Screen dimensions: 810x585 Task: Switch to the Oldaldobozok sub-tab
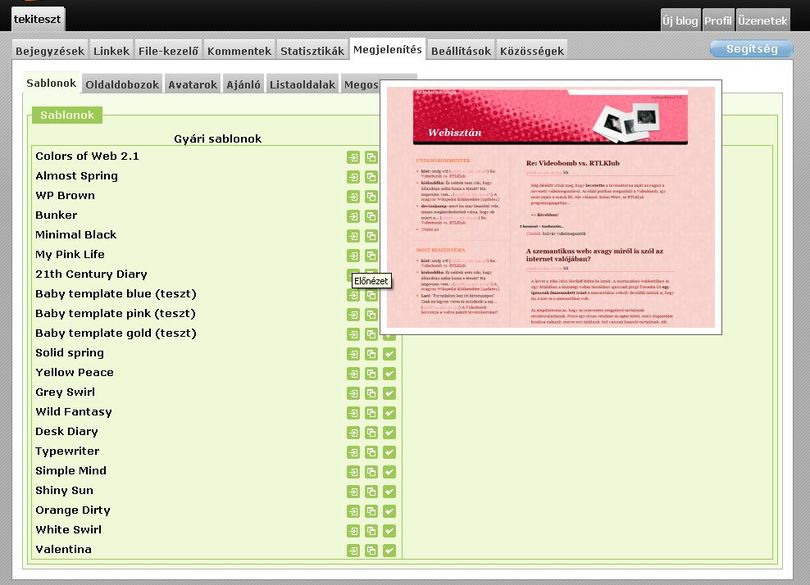(122, 85)
